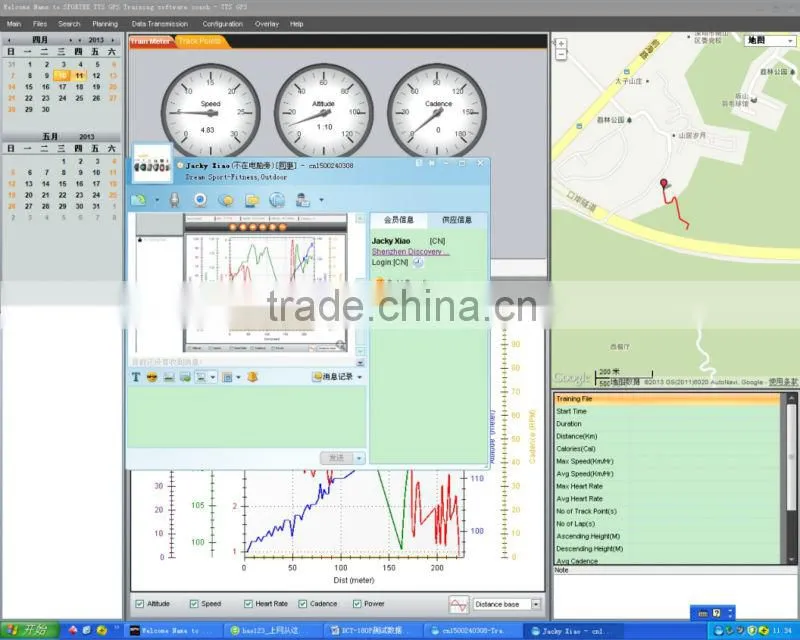The height and width of the screenshot is (640, 800).
Task: Click the chat message input area
Action: click(x=246, y=416)
